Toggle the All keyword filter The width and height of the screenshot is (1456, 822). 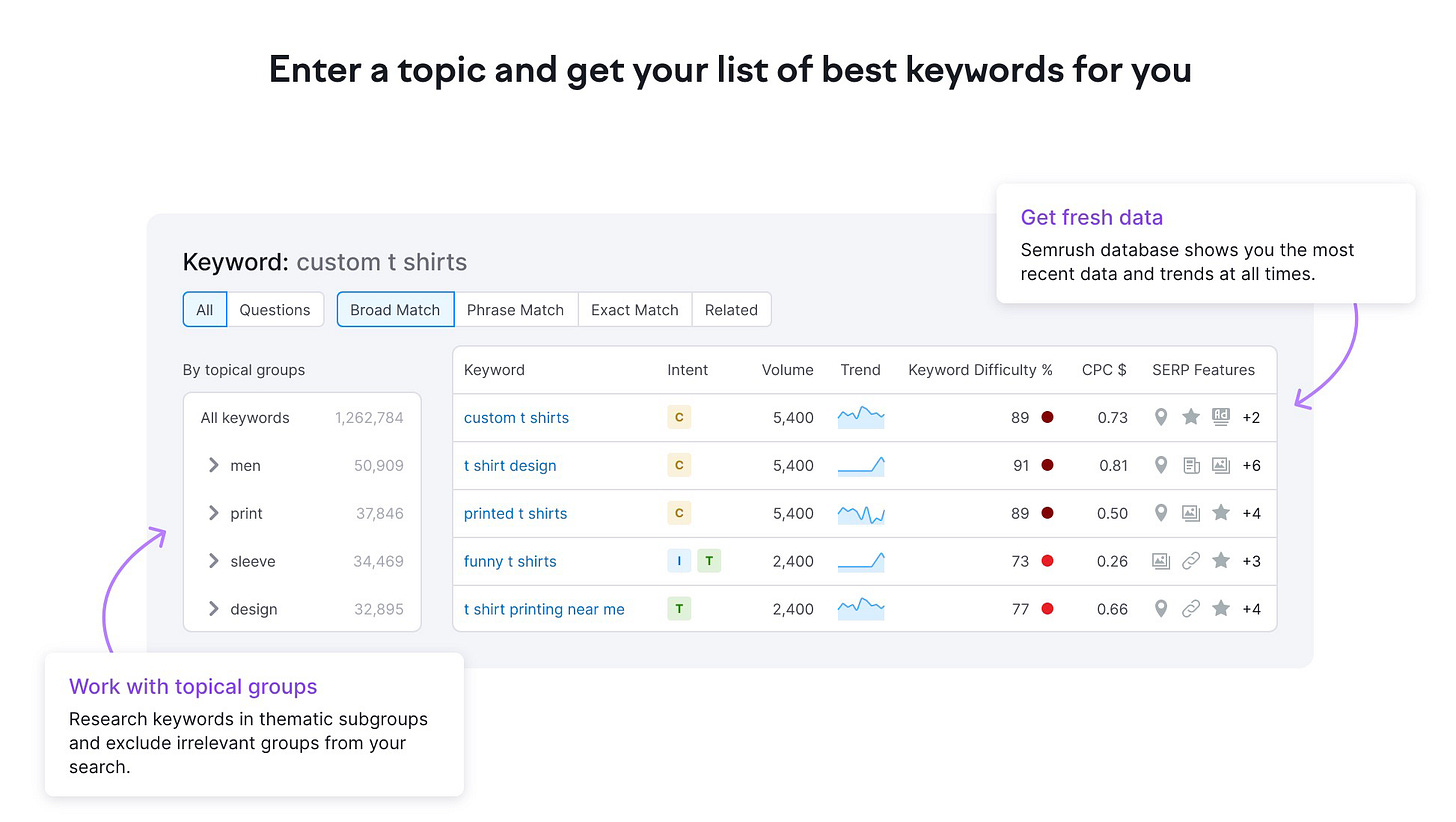[x=205, y=310]
